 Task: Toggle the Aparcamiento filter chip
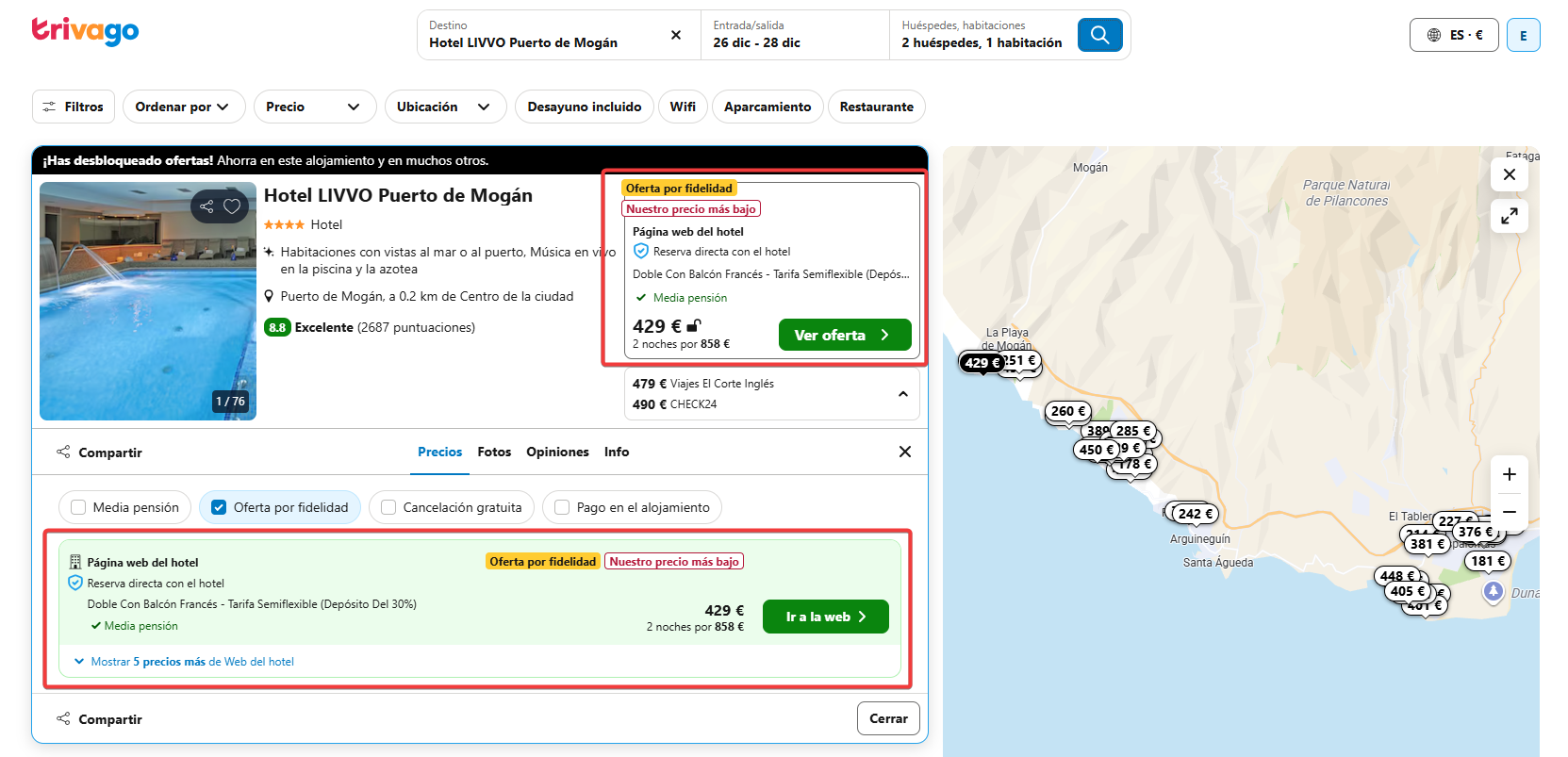tap(767, 107)
